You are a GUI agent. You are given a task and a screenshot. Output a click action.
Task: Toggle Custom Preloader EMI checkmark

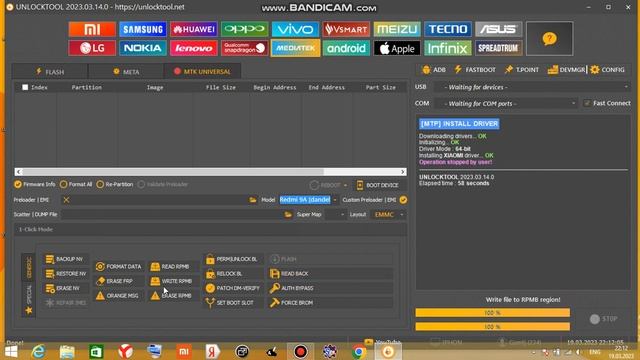coord(403,200)
